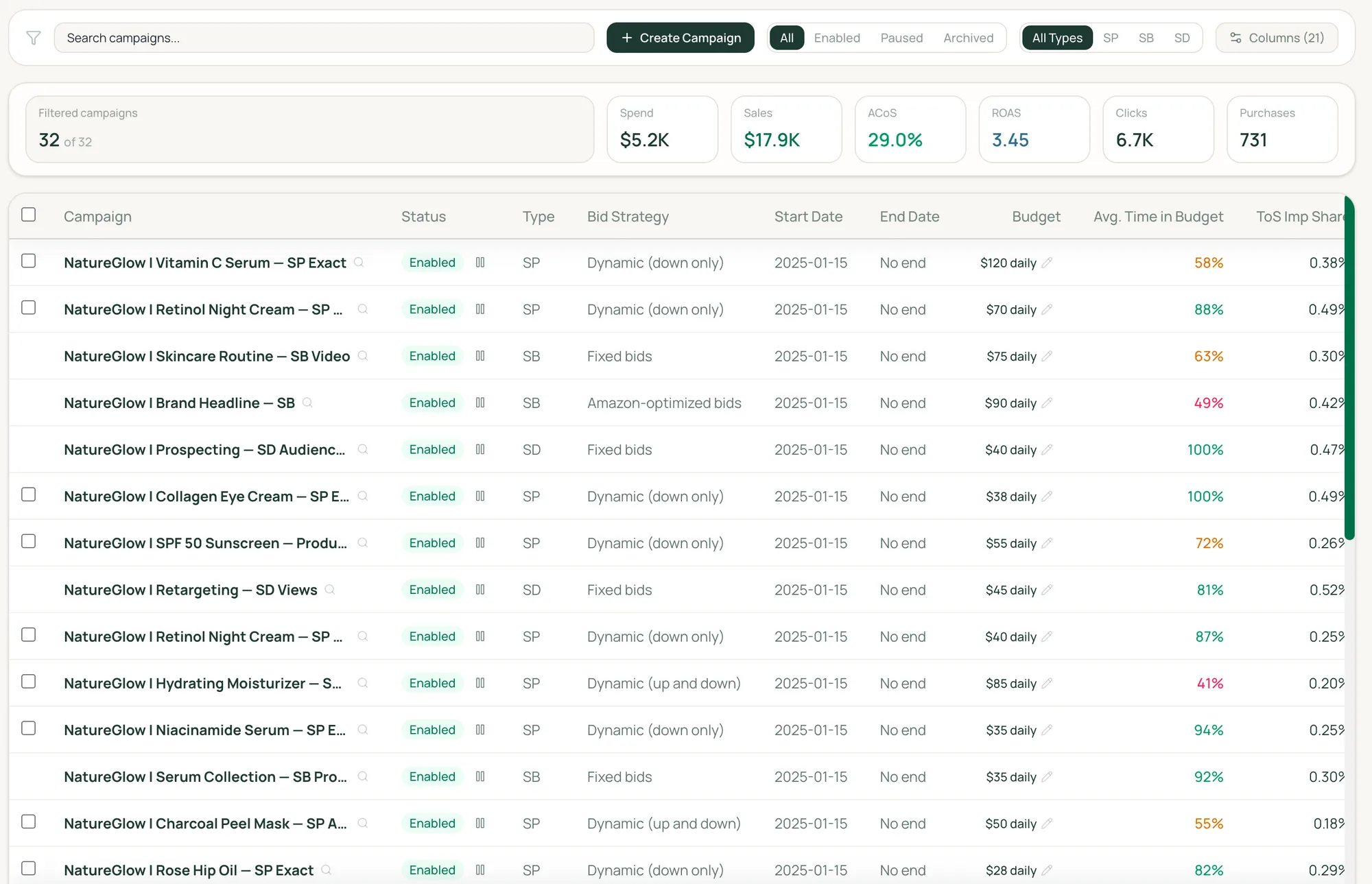This screenshot has height=884, width=1372.
Task: Open magnifier next to Skincare Routine SB Video
Action: (x=363, y=355)
